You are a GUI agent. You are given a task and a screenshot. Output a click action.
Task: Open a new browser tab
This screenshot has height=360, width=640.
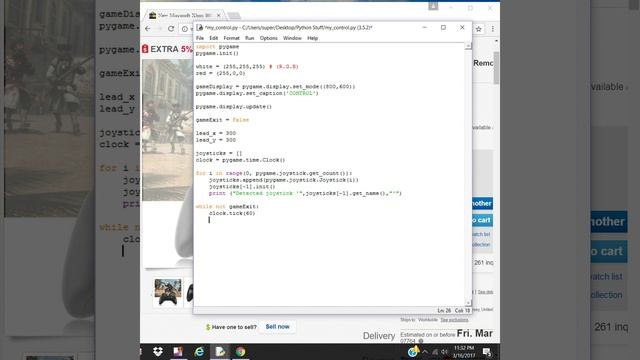234,16
